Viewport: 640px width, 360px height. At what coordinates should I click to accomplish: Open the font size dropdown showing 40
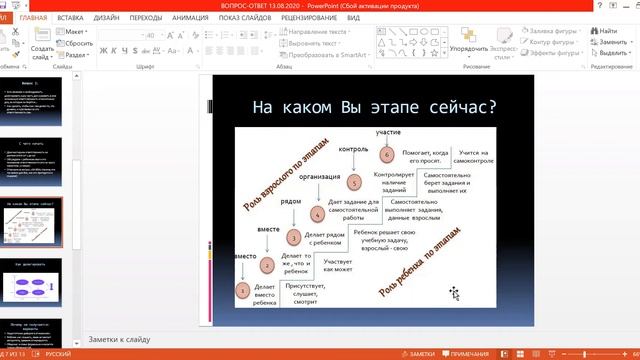[162, 36]
